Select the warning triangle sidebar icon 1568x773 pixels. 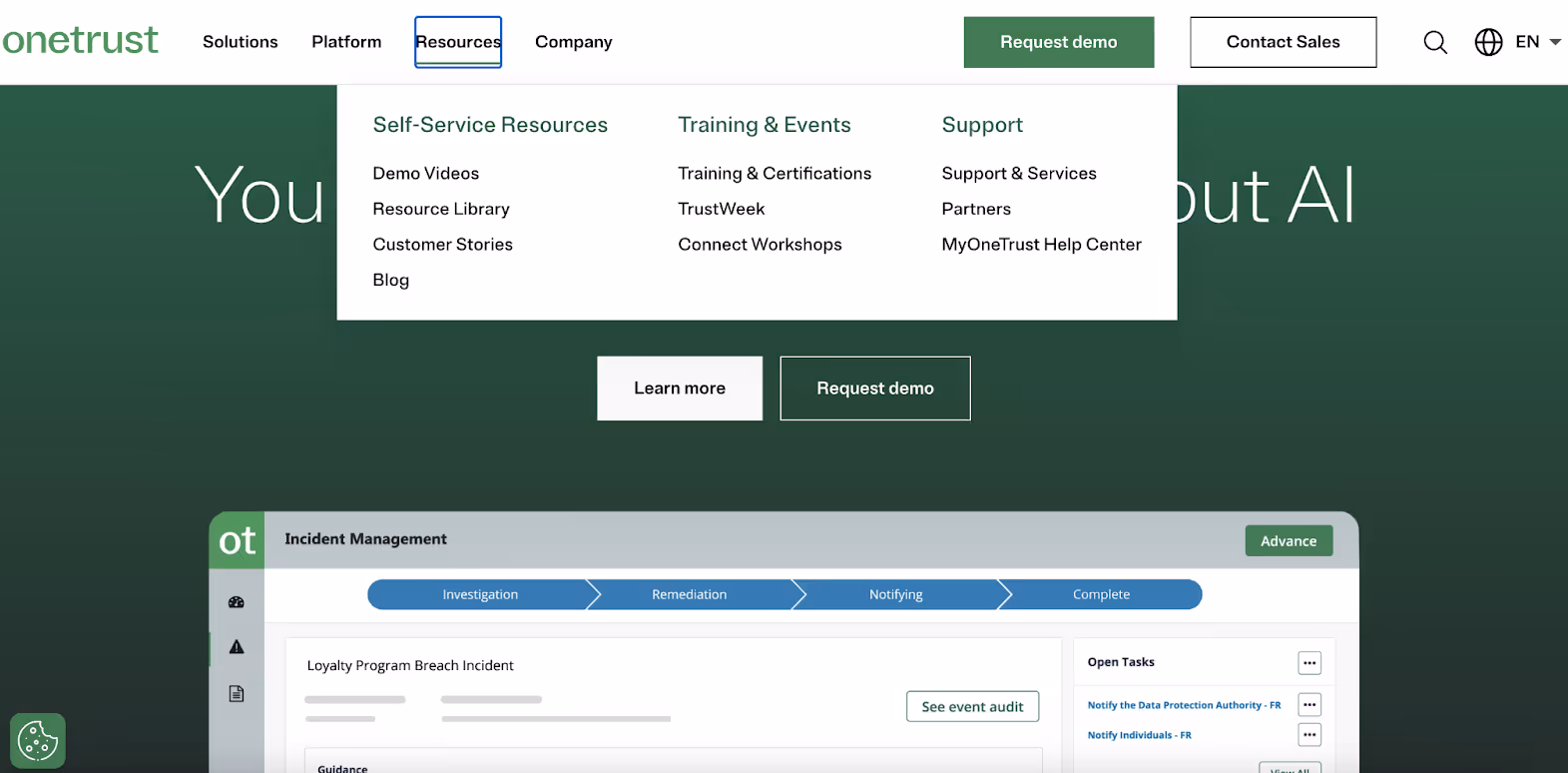tap(237, 647)
